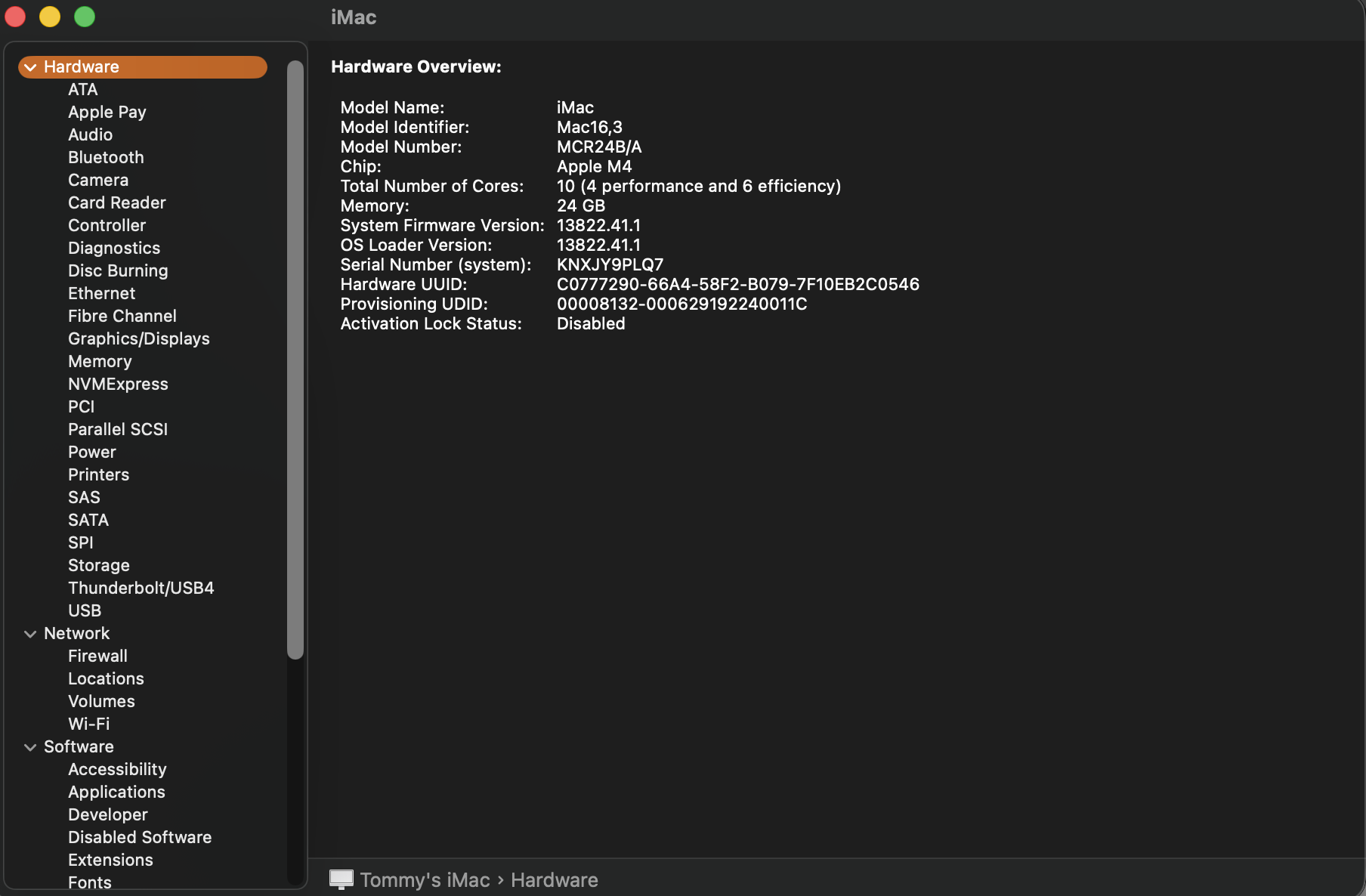Click Tommy's iMac in the breadcrumb
Image resolution: width=1366 pixels, height=896 pixels.
[425, 879]
